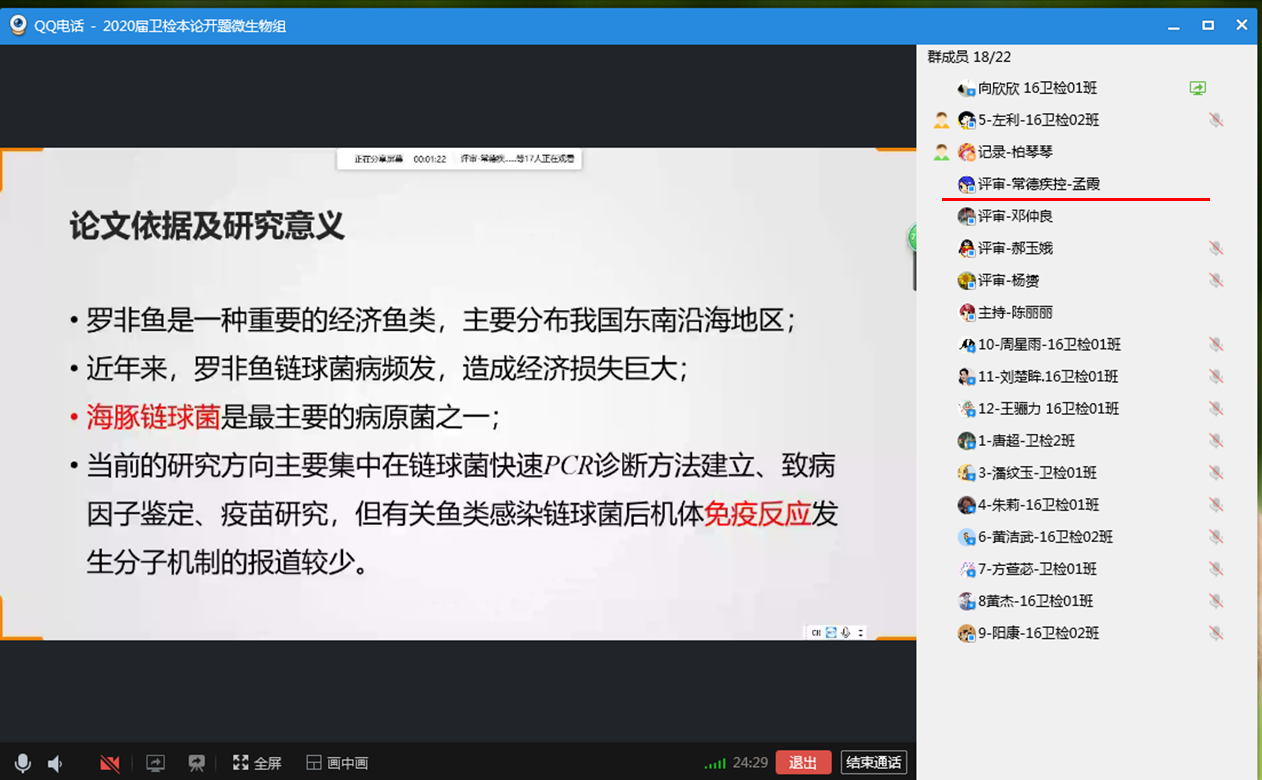Click the red 退出 button
1262x780 pixels.
click(x=802, y=762)
